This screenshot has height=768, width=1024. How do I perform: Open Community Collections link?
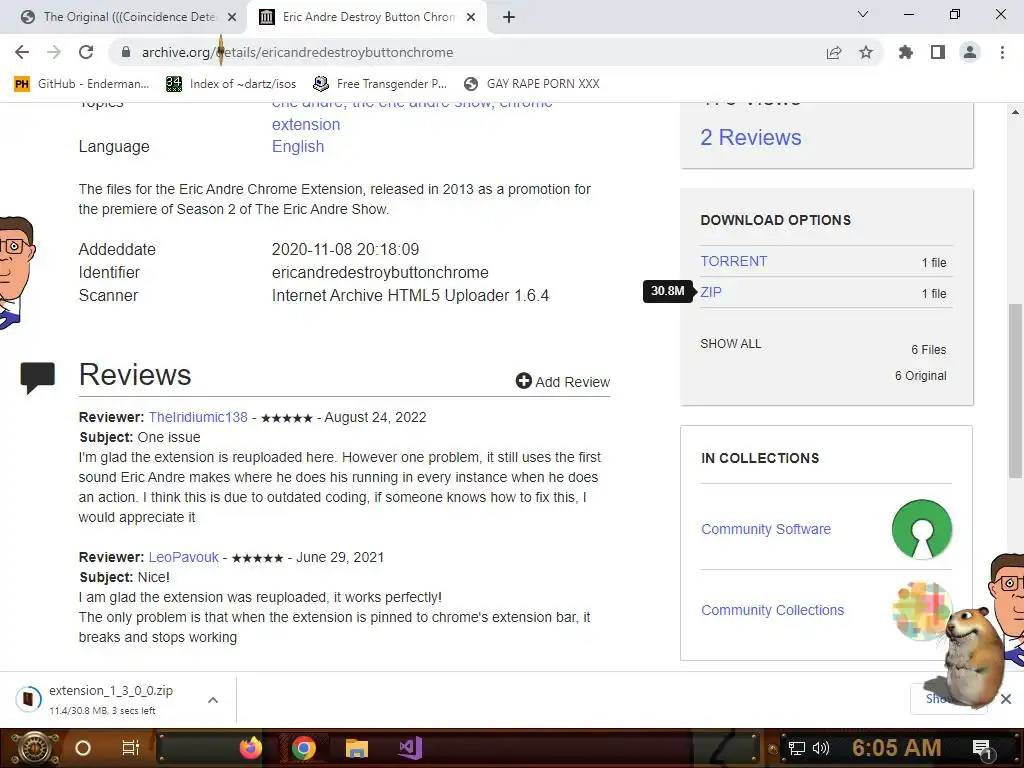click(x=773, y=610)
